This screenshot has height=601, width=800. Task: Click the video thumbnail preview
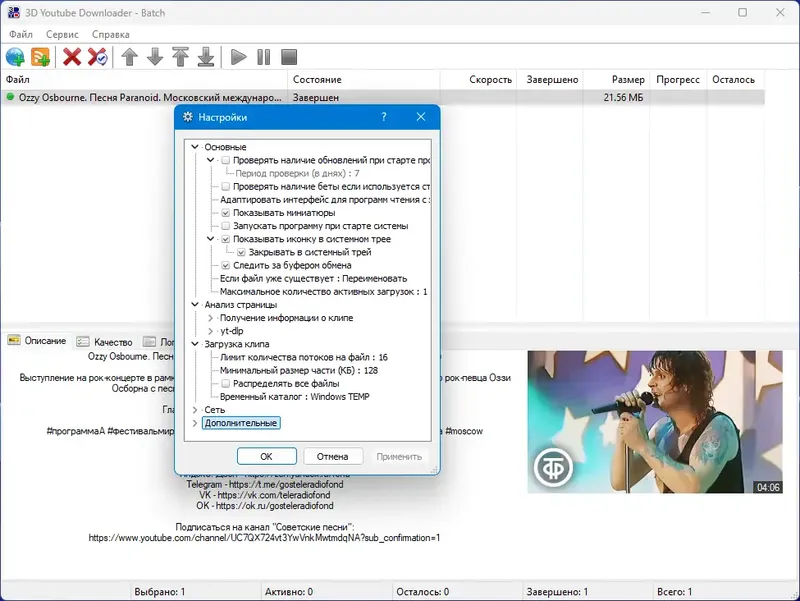coord(655,421)
